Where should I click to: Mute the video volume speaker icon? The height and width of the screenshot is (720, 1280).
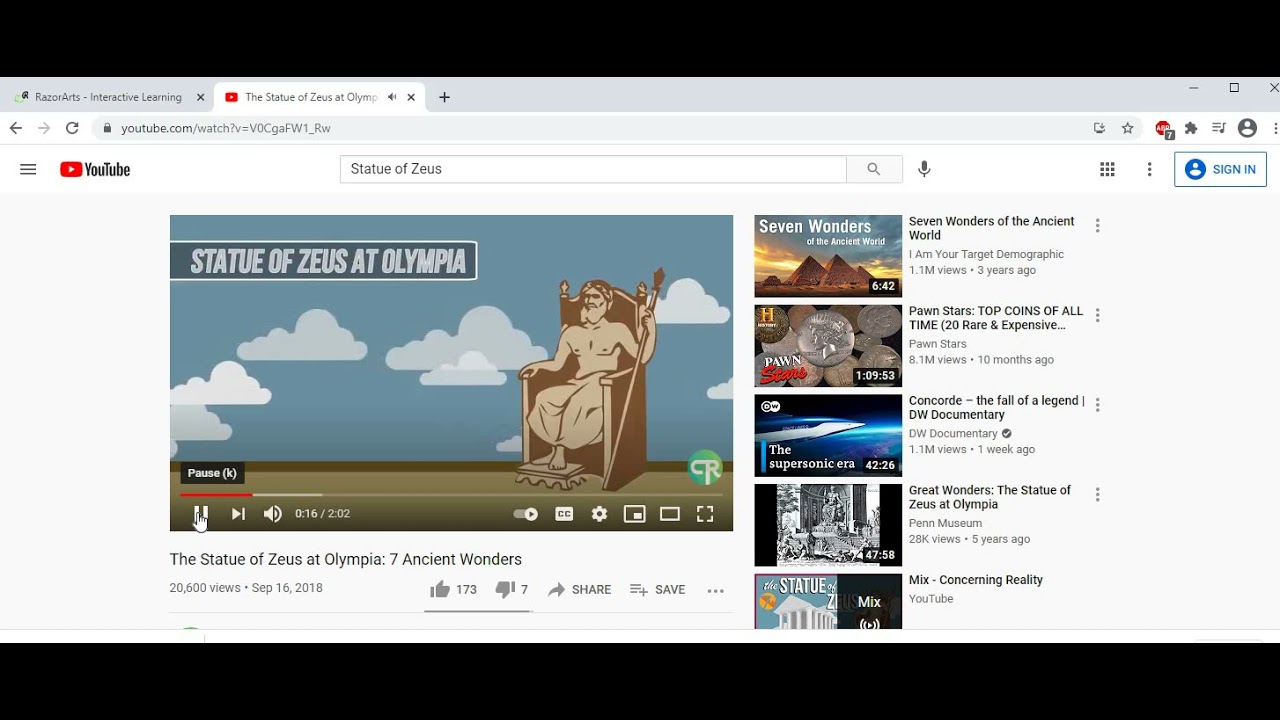click(272, 514)
